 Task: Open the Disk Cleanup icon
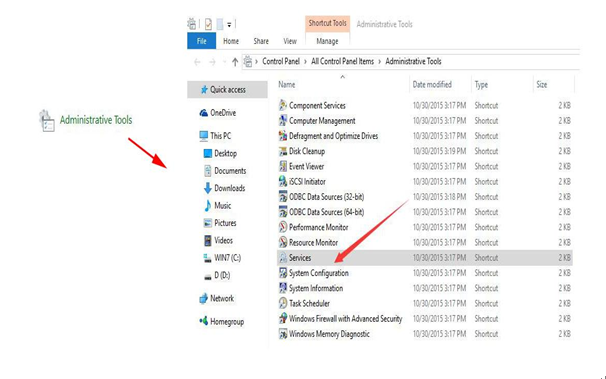(x=283, y=151)
